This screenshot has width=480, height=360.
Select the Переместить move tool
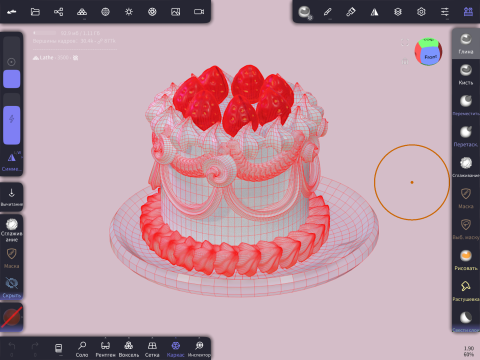pyautogui.click(x=466, y=105)
